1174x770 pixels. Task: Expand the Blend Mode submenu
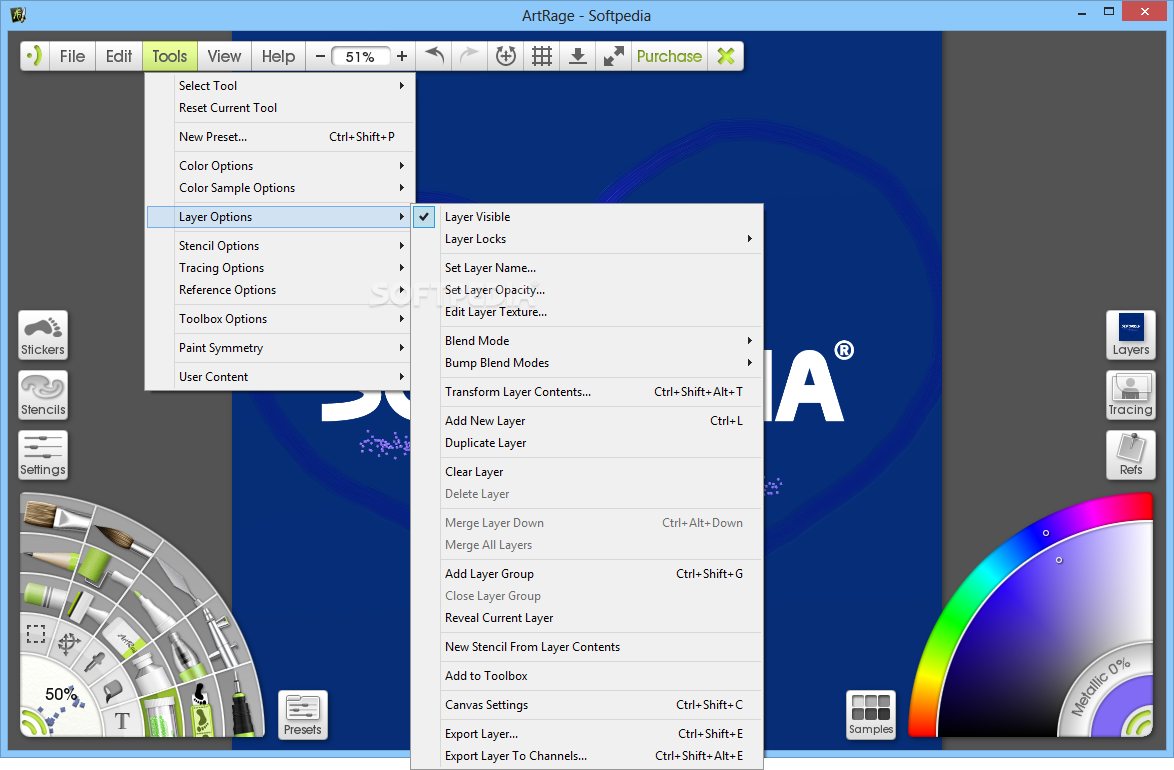pos(587,341)
